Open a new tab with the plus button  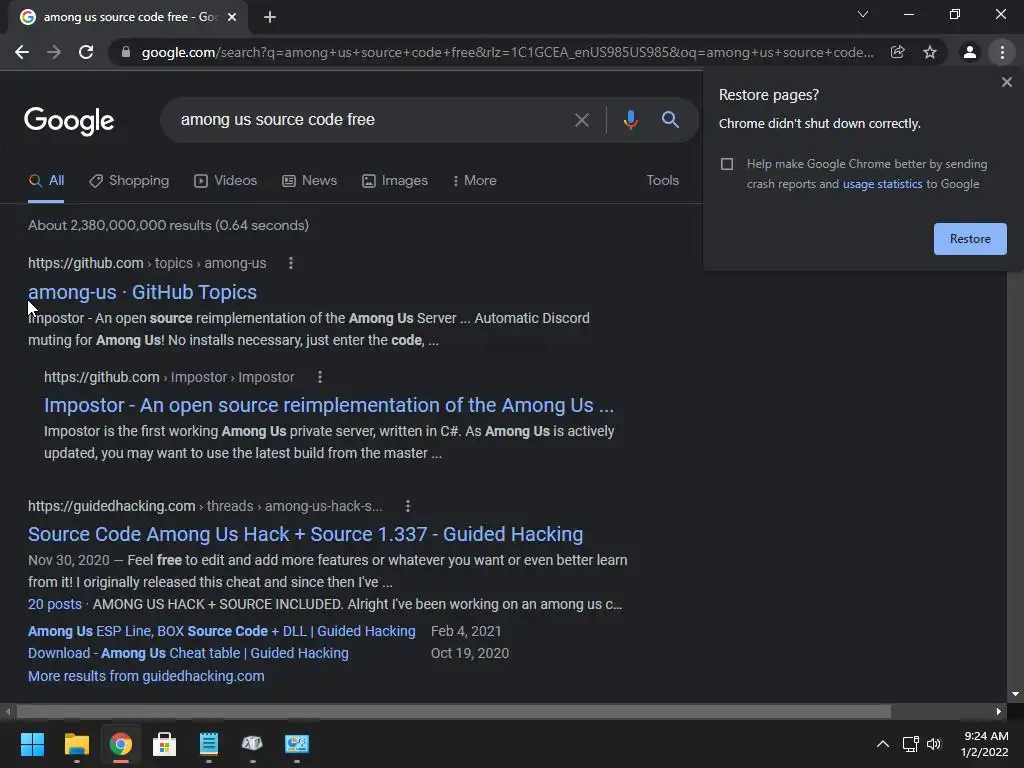pos(270,18)
